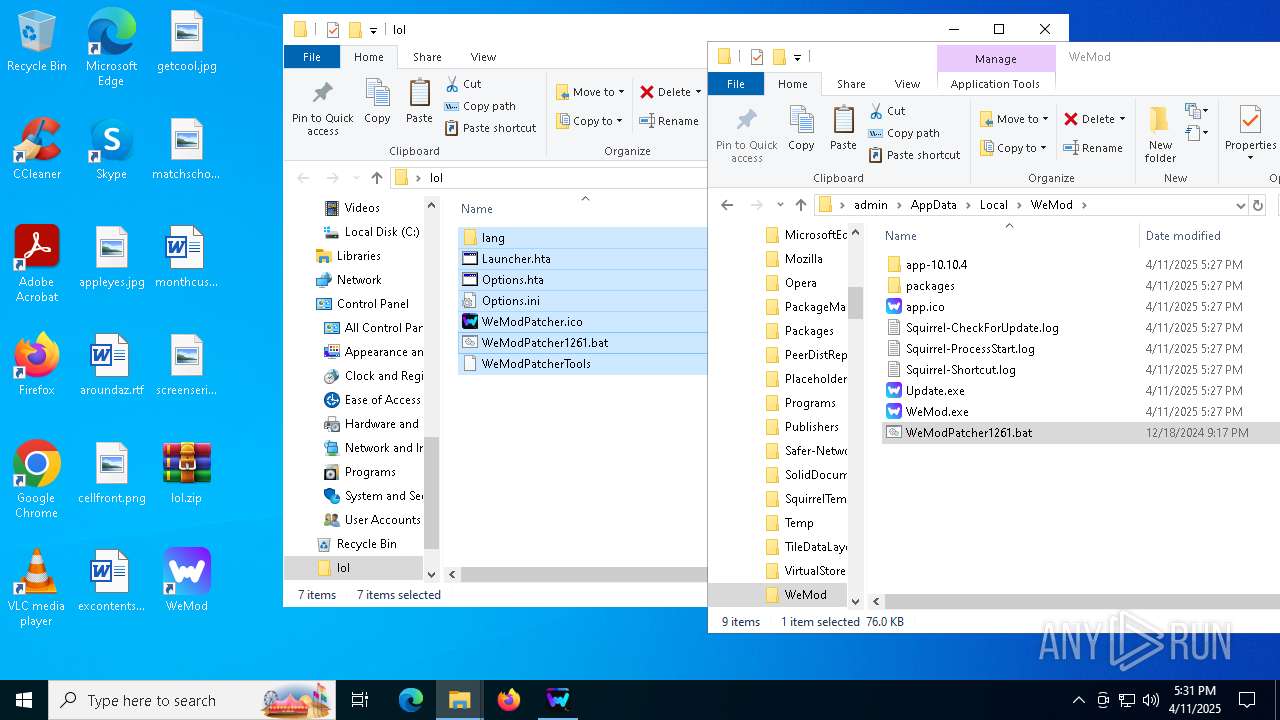Screen dimensions: 1280x720
Task: Switch to Share tab in lol window
Action: pos(427,57)
